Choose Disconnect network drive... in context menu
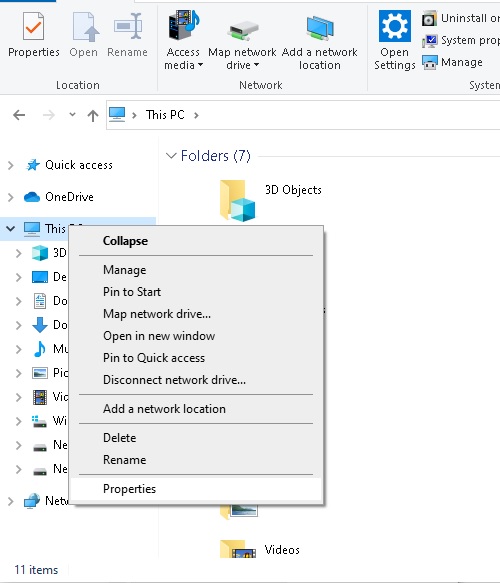The width and height of the screenshot is (500, 583). (x=196, y=380)
